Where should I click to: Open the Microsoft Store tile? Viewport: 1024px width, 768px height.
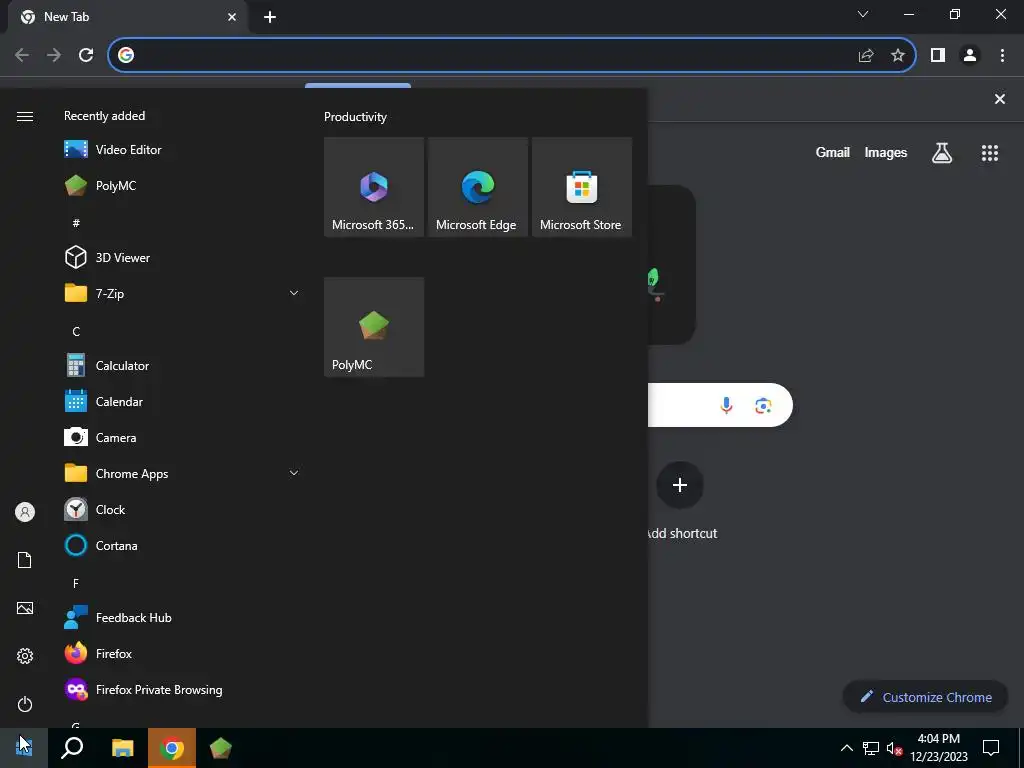582,187
